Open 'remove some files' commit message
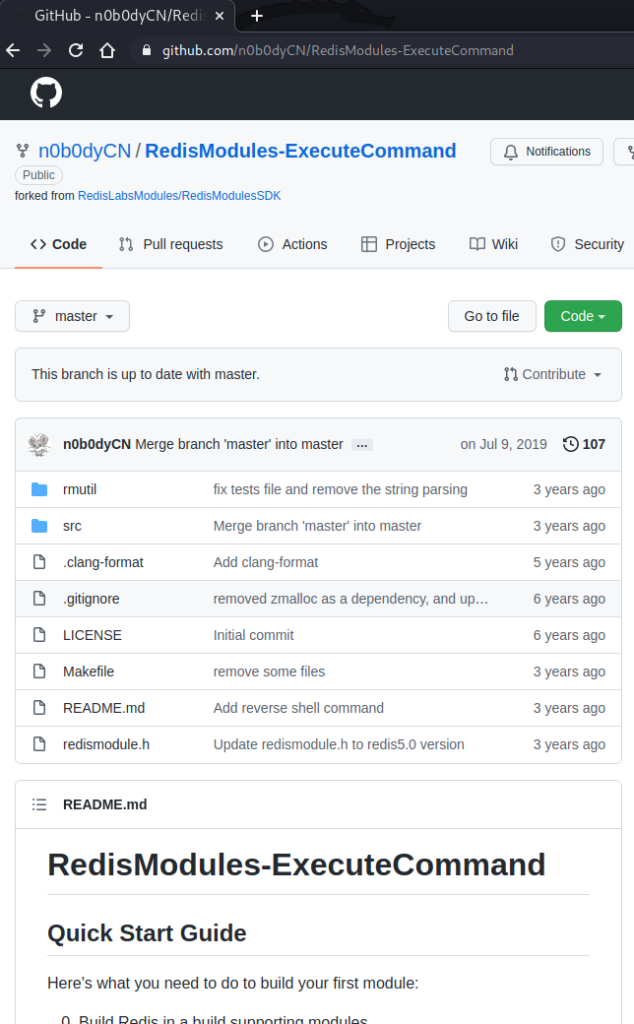The image size is (634, 1024). (x=269, y=672)
